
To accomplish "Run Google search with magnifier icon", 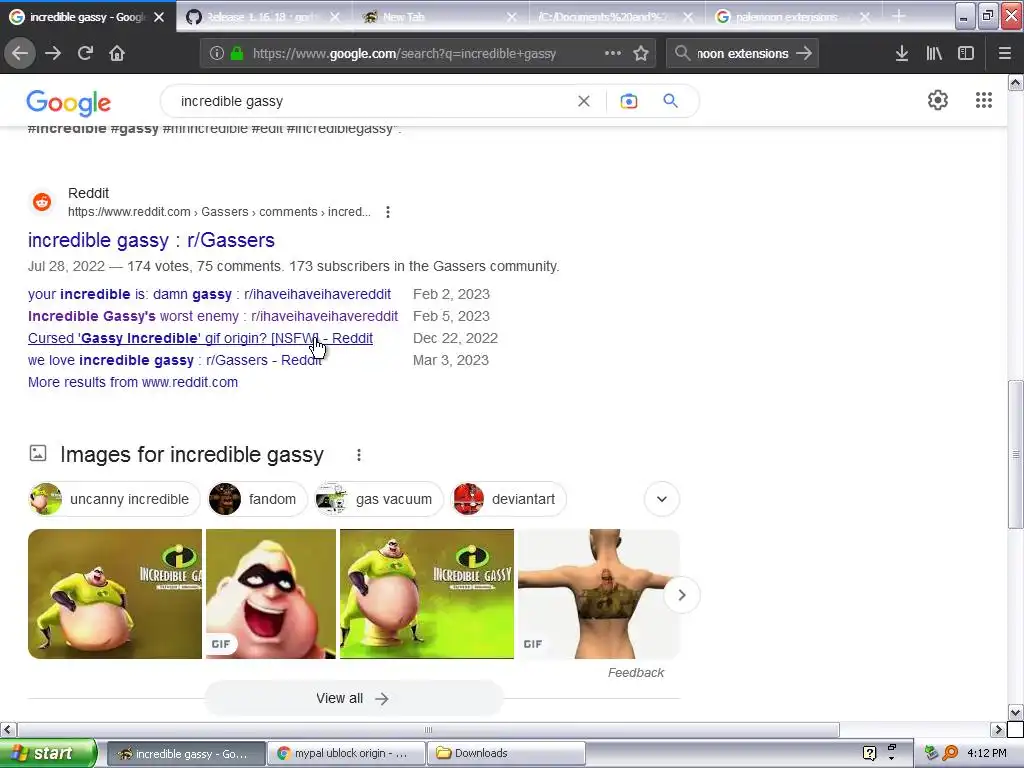I will pos(671,101).
